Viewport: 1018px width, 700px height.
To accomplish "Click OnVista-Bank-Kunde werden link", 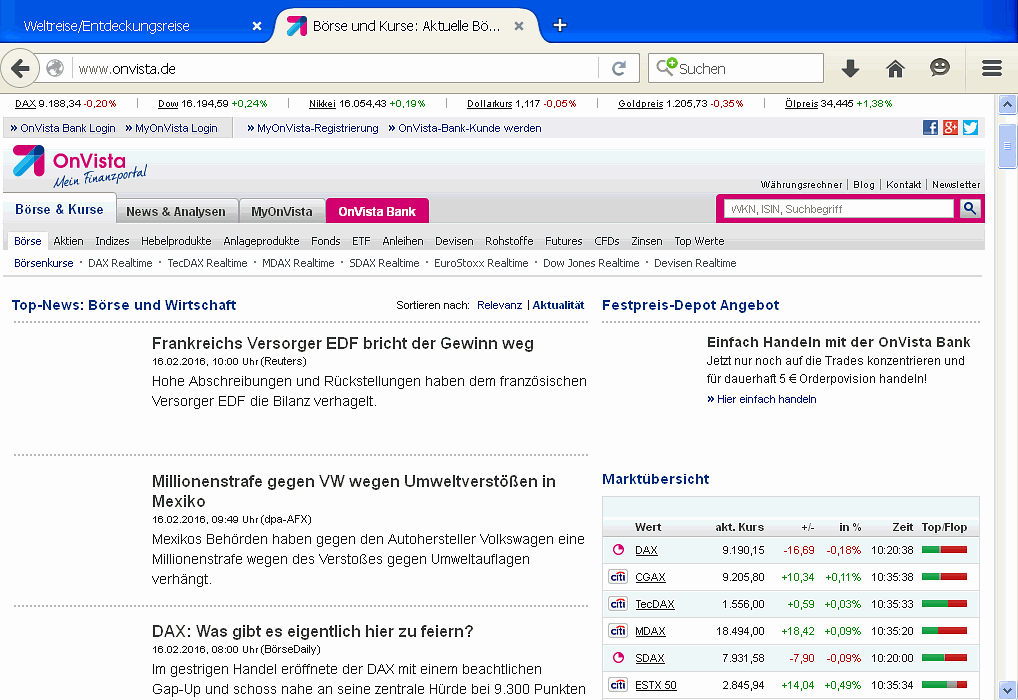I will [x=469, y=128].
